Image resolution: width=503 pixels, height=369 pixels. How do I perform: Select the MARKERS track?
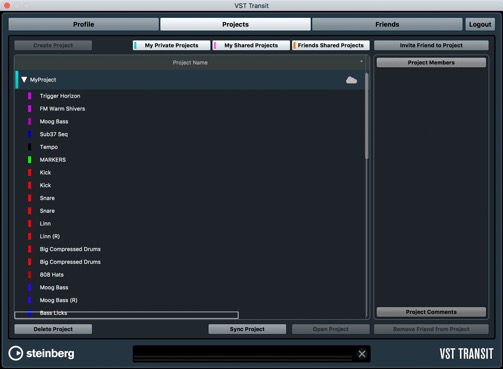click(53, 160)
